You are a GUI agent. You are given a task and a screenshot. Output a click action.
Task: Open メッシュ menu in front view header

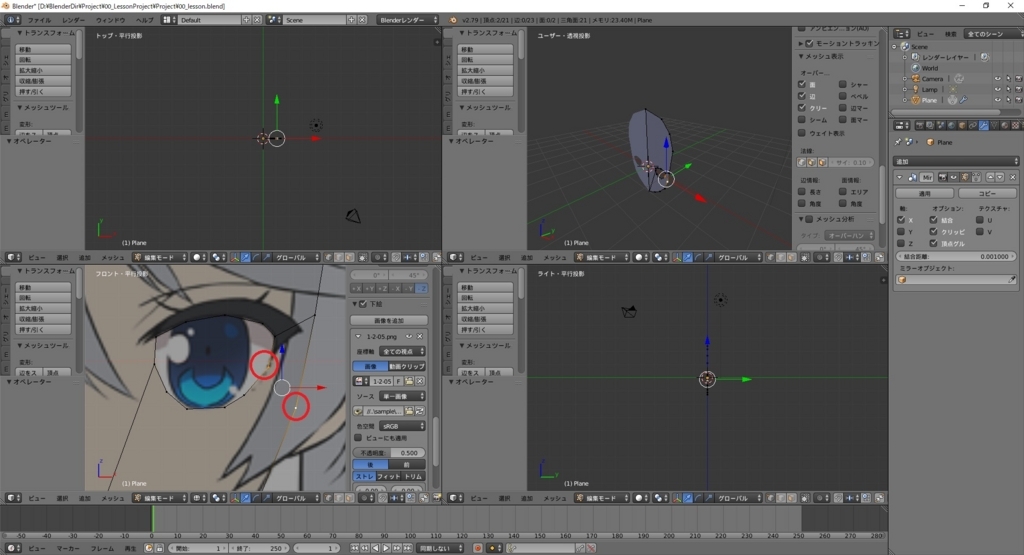click(x=112, y=498)
